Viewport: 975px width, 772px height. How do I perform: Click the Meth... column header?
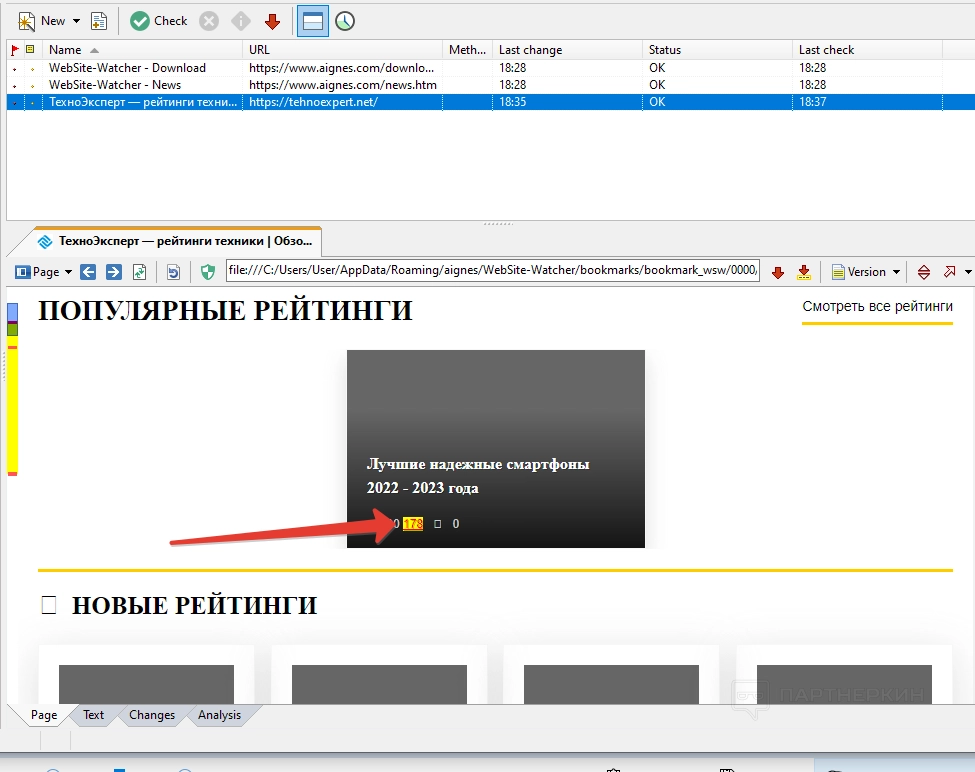467,50
